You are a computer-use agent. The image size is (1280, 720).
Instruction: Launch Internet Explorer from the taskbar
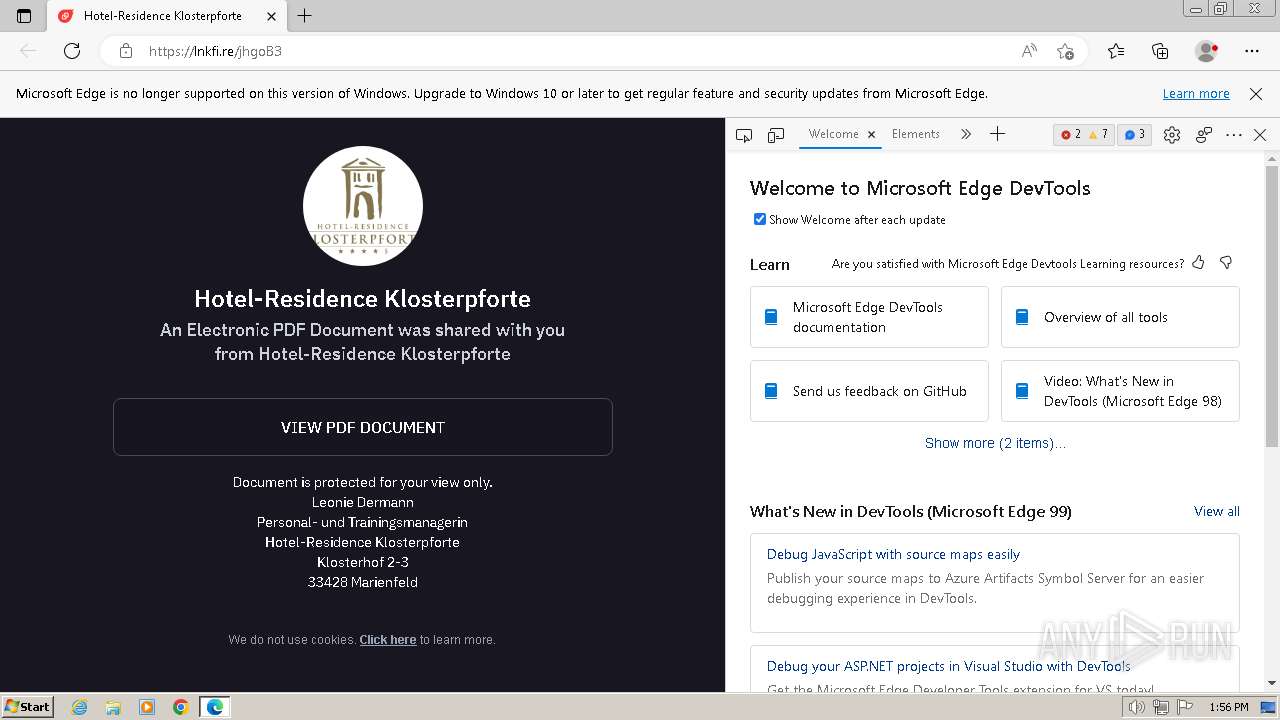point(80,707)
